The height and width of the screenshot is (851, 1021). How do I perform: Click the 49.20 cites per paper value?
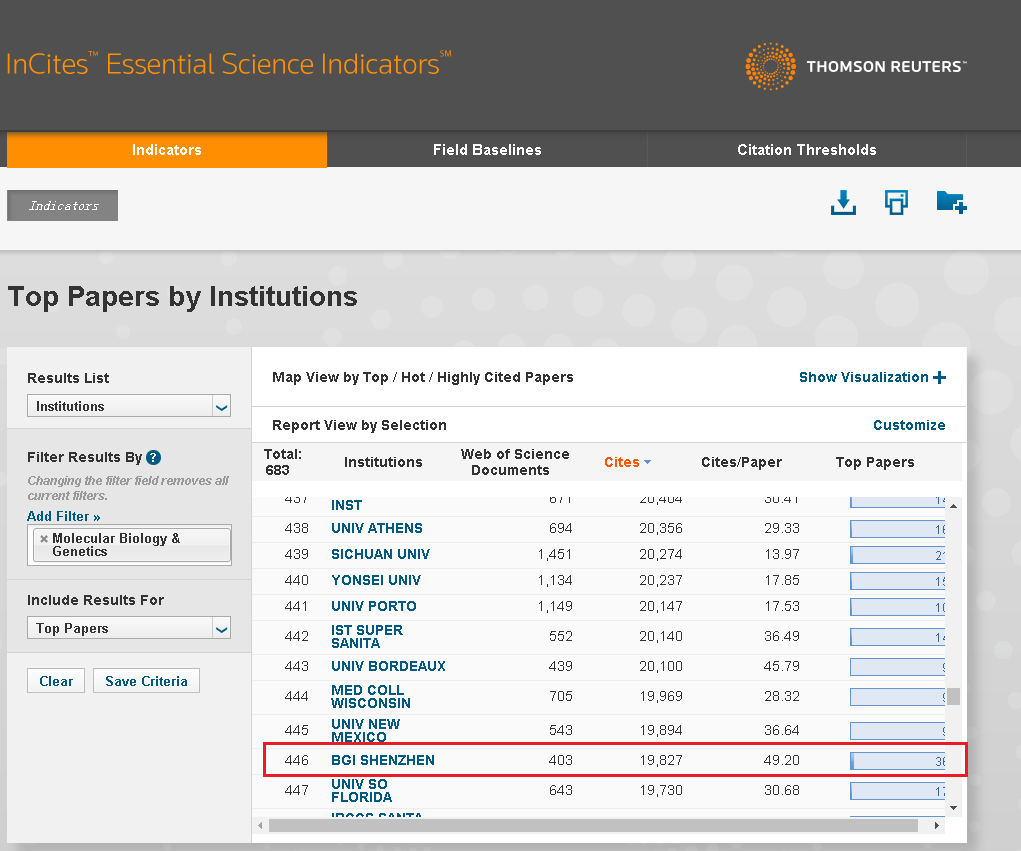[x=781, y=760]
